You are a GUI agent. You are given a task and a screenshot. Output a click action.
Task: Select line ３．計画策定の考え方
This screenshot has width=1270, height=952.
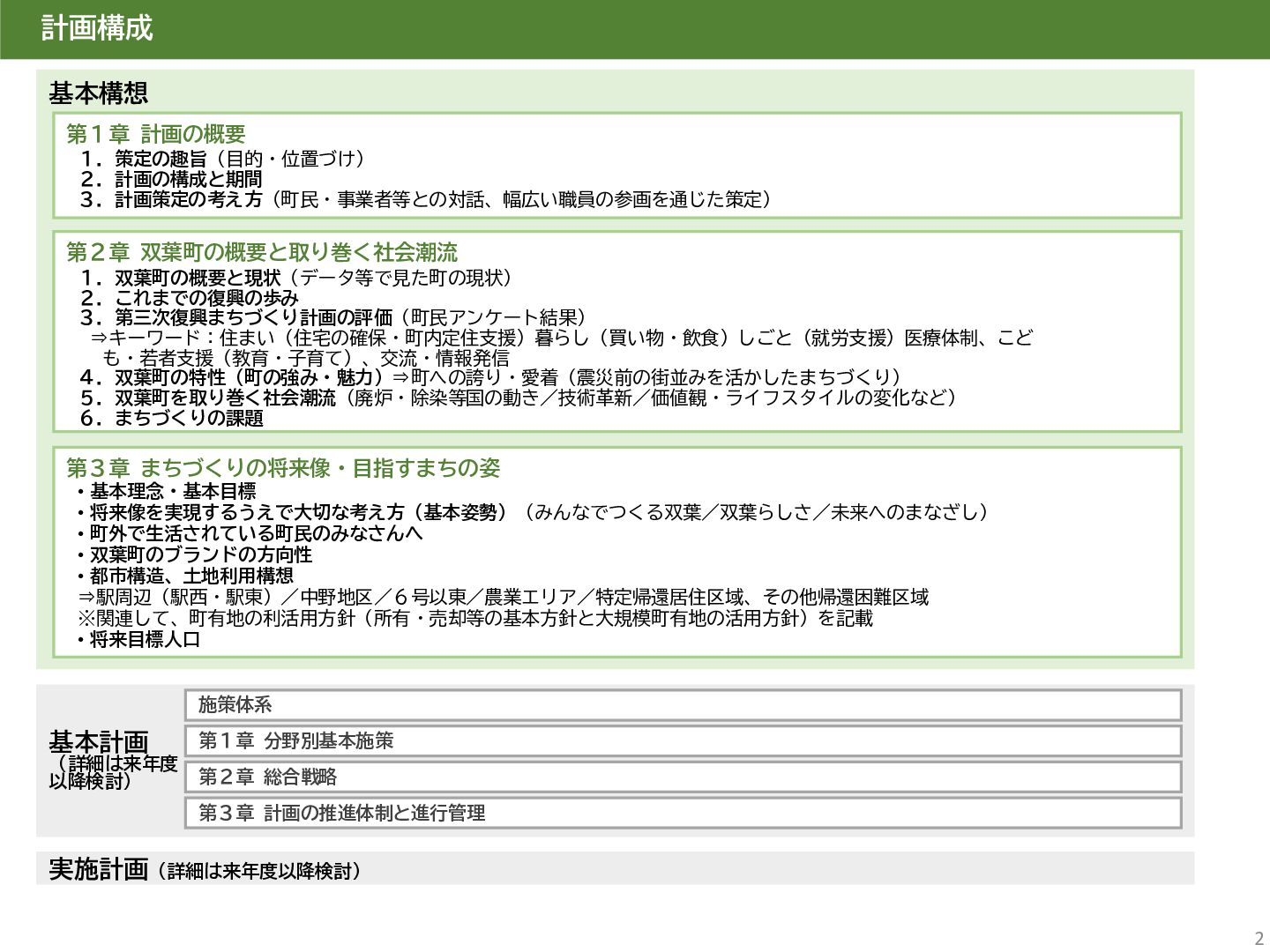[x=427, y=199]
